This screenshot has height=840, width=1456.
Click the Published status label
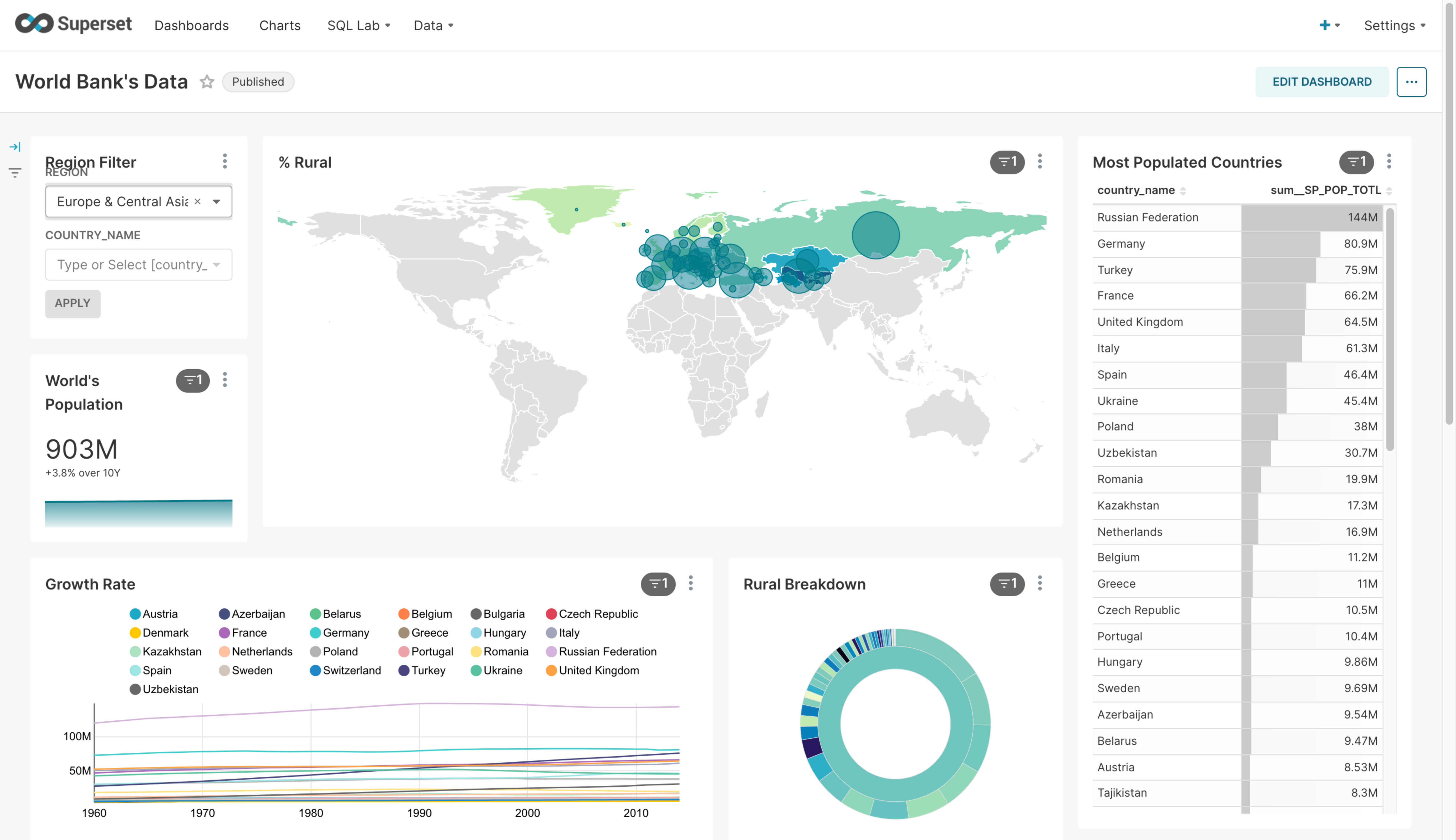[x=258, y=82]
